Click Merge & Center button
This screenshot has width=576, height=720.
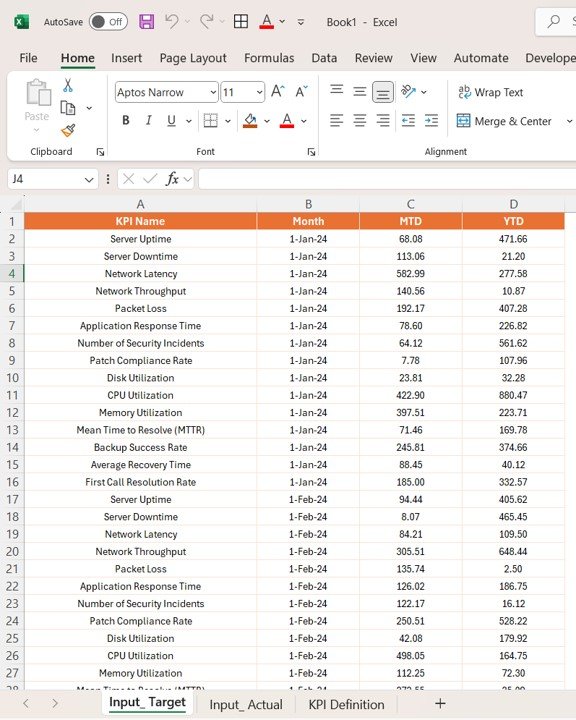tap(504, 121)
